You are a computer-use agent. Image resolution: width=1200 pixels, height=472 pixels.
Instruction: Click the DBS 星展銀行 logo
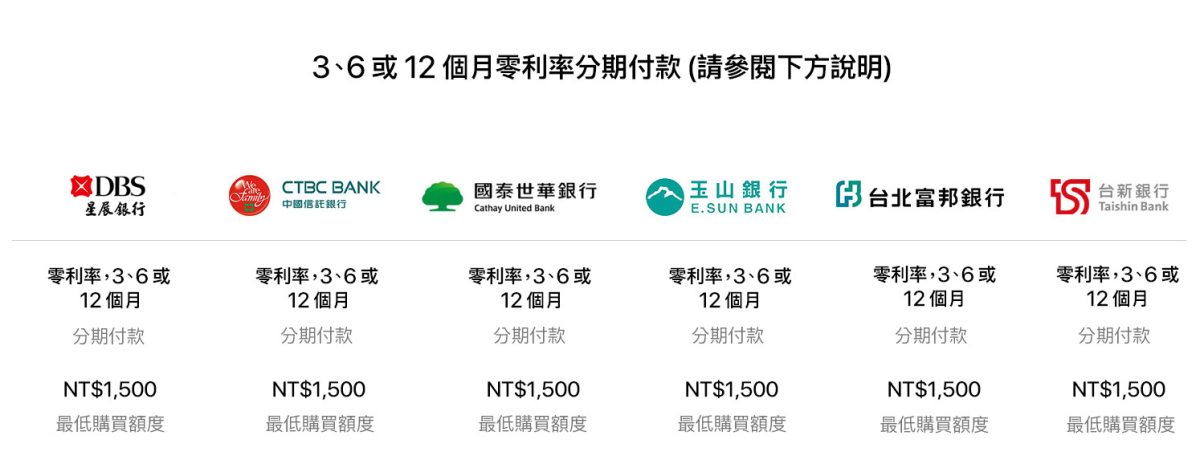point(108,196)
